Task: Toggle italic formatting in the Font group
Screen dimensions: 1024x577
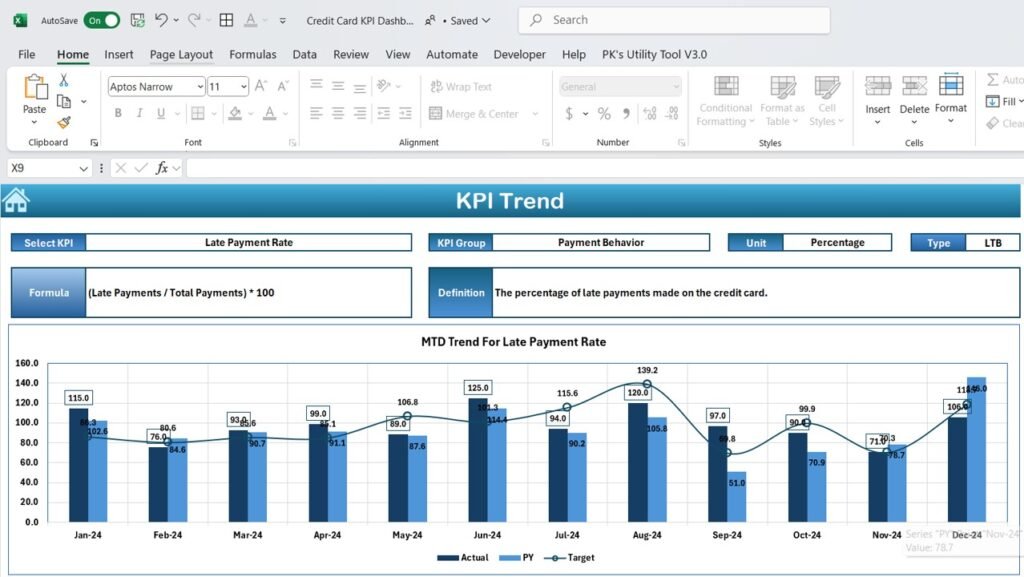Action: 140,113
